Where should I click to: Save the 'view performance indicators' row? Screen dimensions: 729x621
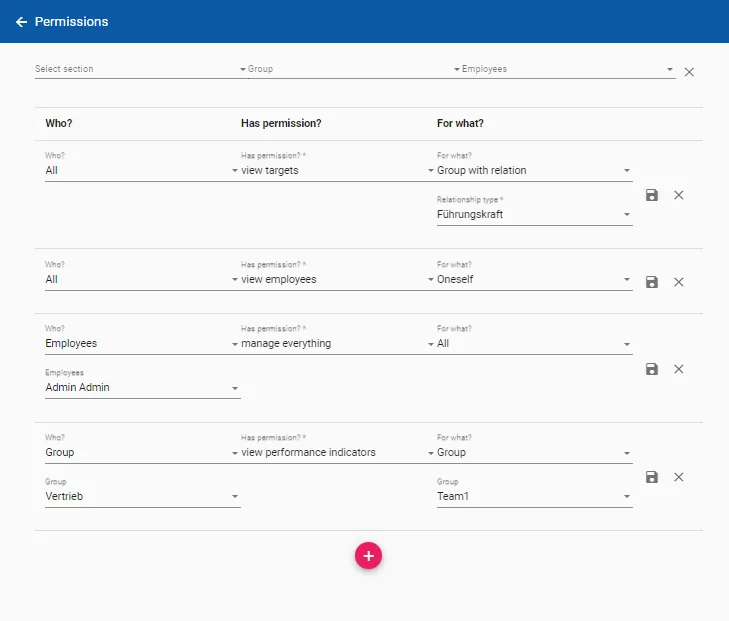pos(652,477)
